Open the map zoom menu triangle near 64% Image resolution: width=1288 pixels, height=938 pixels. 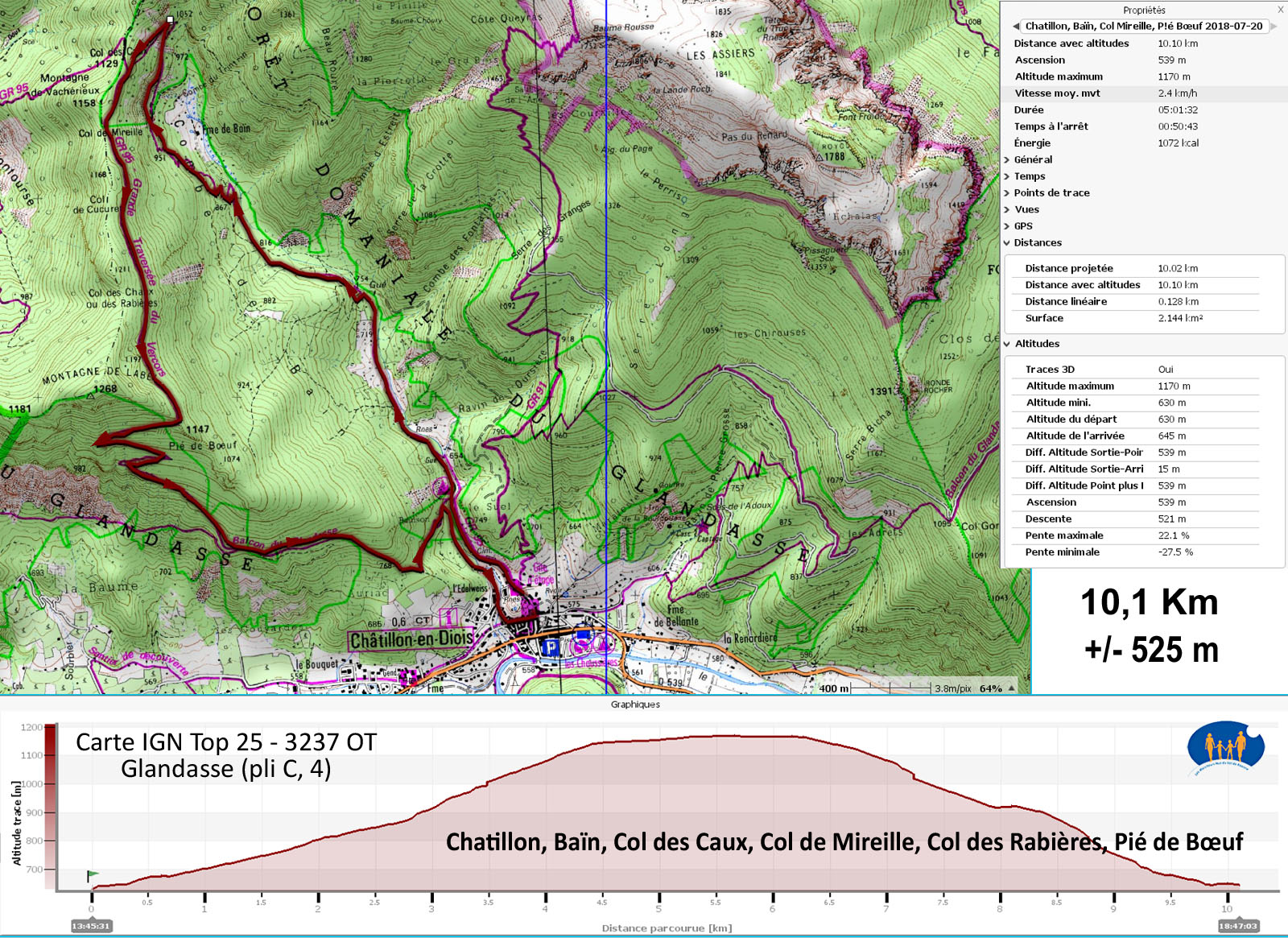click(1012, 688)
